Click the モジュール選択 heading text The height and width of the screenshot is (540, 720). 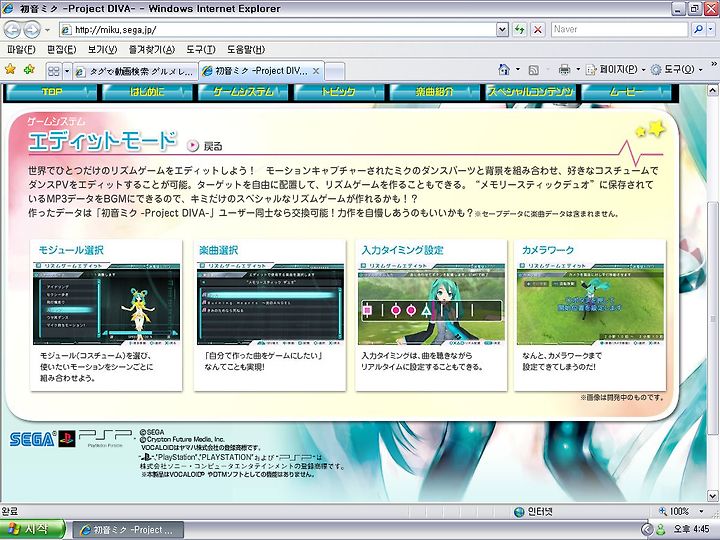point(71,250)
